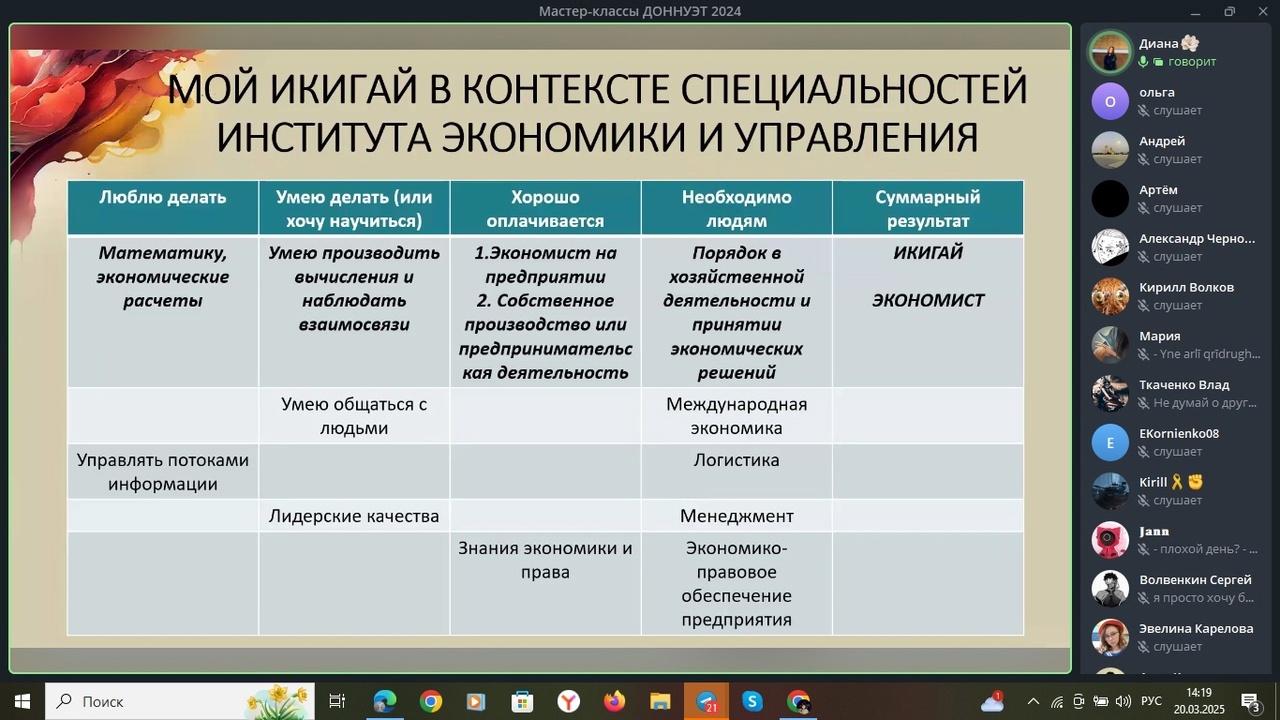Open Task View on taskbar
1280x720 pixels.
tap(337, 701)
